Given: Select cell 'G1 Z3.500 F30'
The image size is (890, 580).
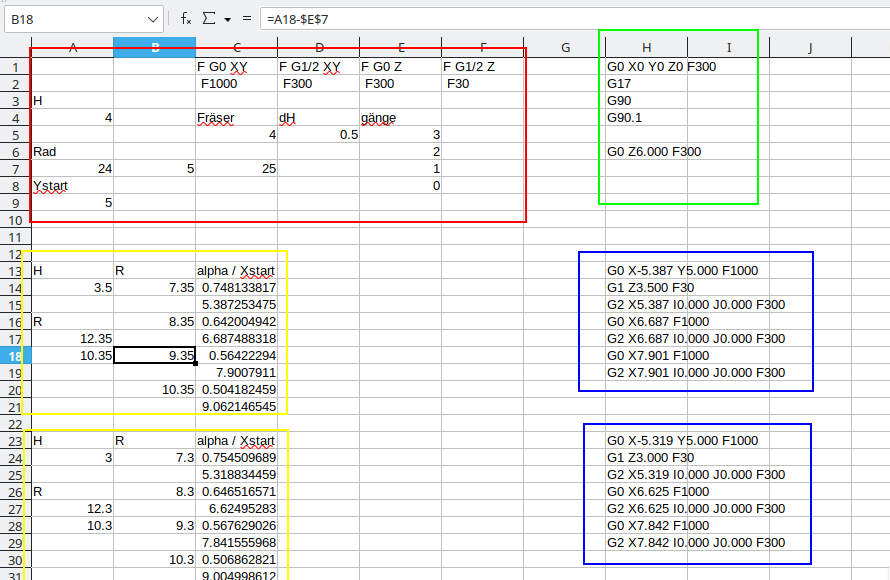Looking at the screenshot, I should [650, 288].
